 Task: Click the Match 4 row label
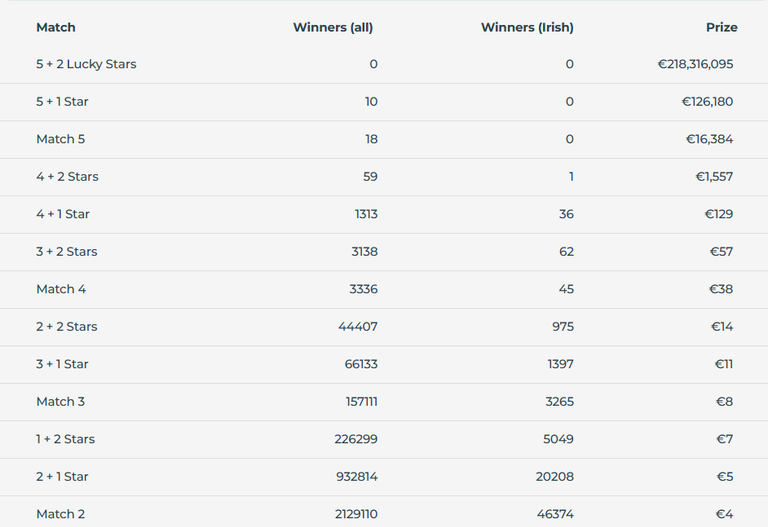pyautogui.click(x=61, y=289)
